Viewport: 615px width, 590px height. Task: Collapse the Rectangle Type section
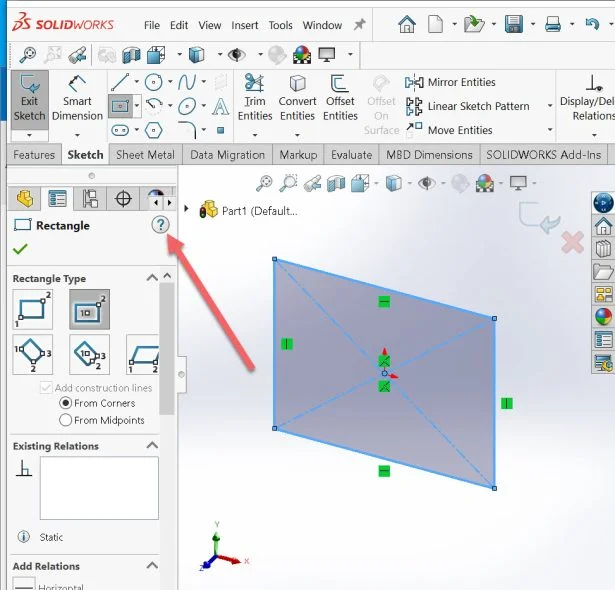[152, 278]
